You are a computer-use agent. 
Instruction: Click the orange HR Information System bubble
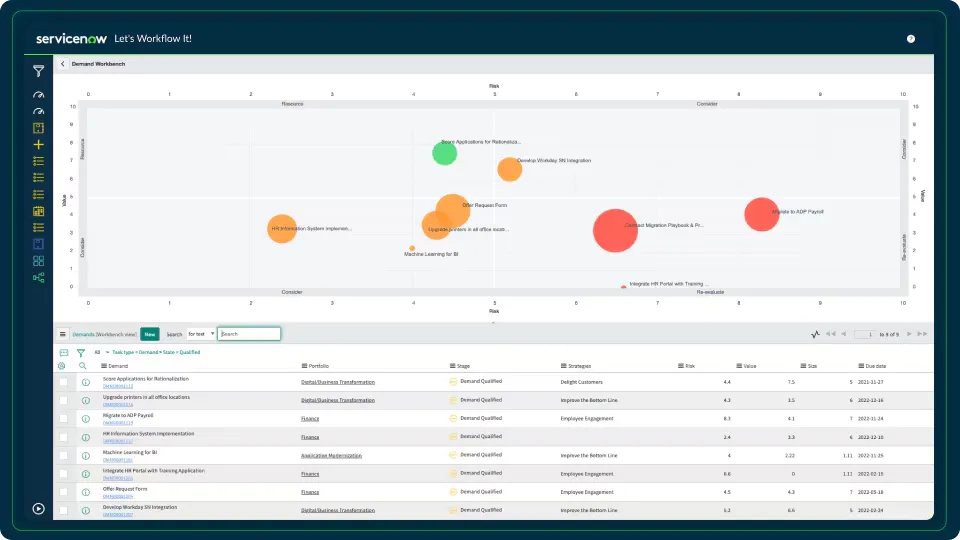(x=282, y=228)
